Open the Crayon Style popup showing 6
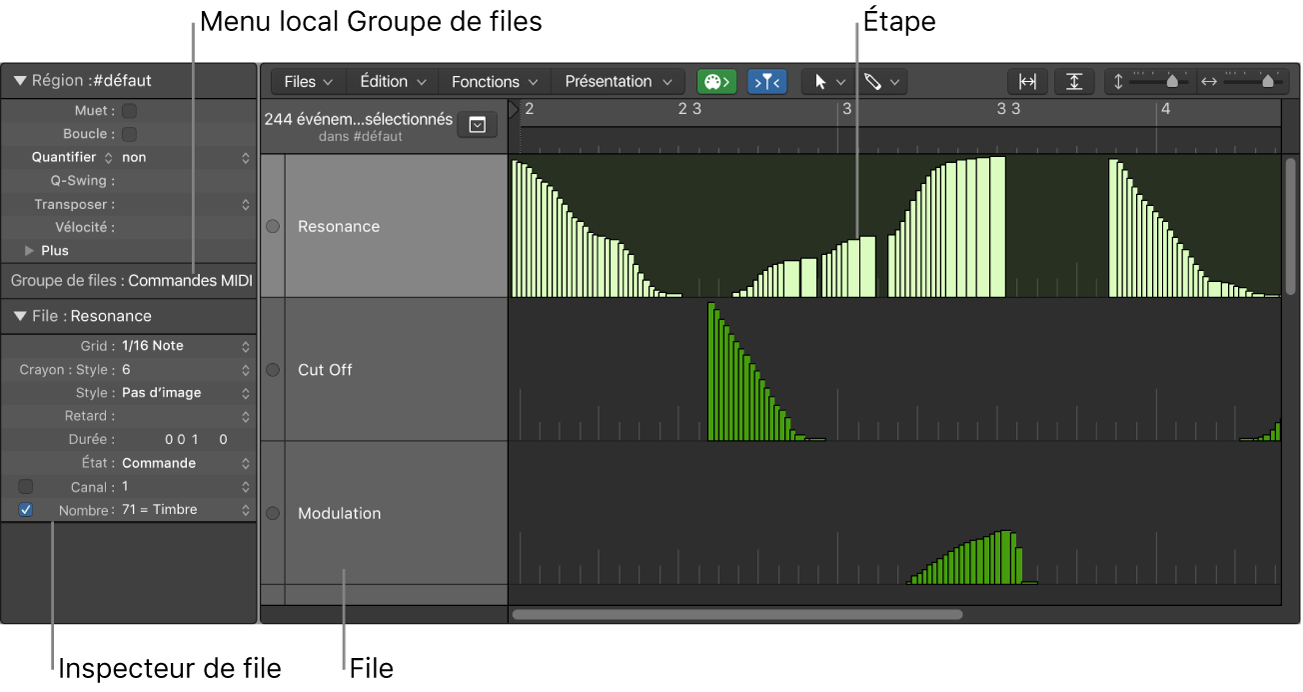The height and width of the screenshot is (692, 1303). (186, 370)
